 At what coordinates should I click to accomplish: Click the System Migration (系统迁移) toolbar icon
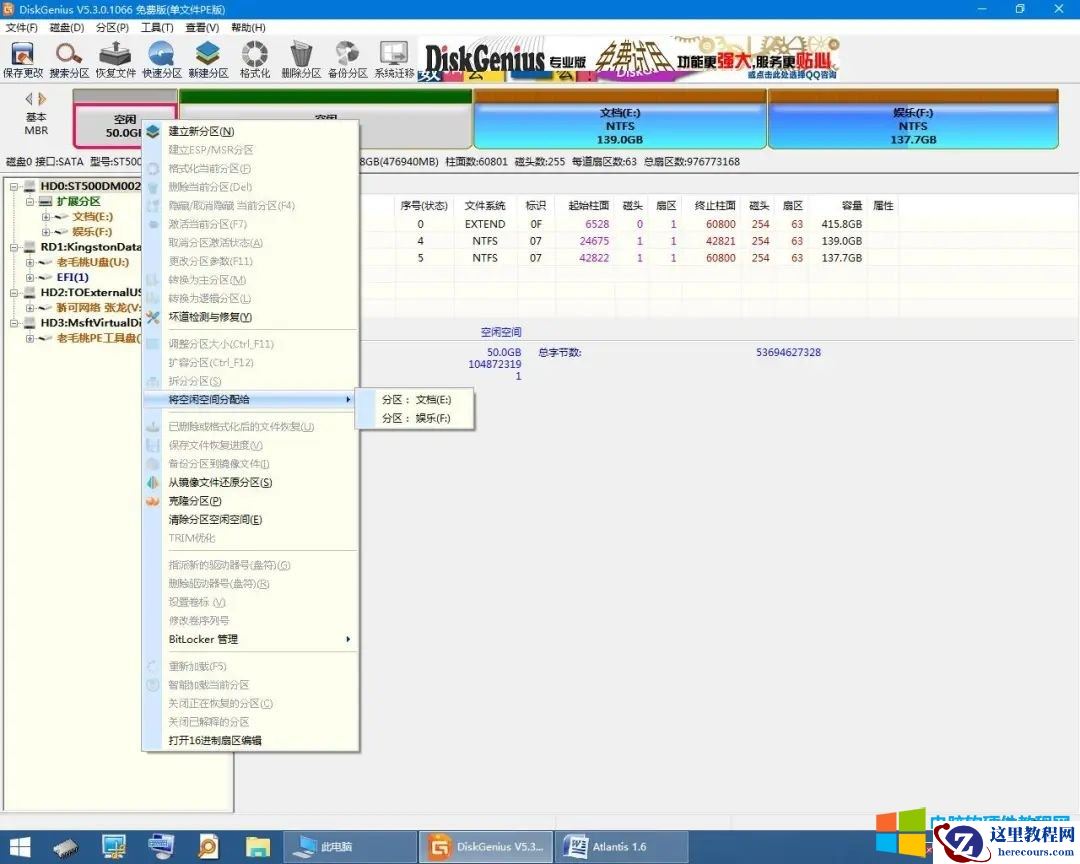pos(394,60)
